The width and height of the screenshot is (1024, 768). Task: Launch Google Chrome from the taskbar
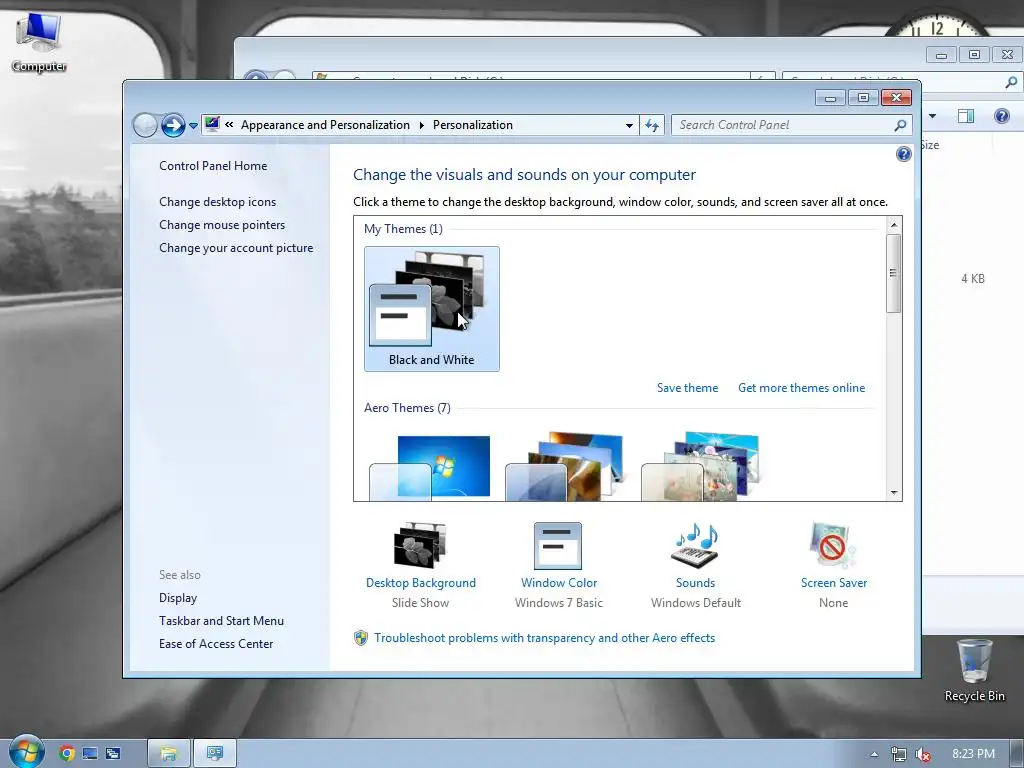point(66,754)
